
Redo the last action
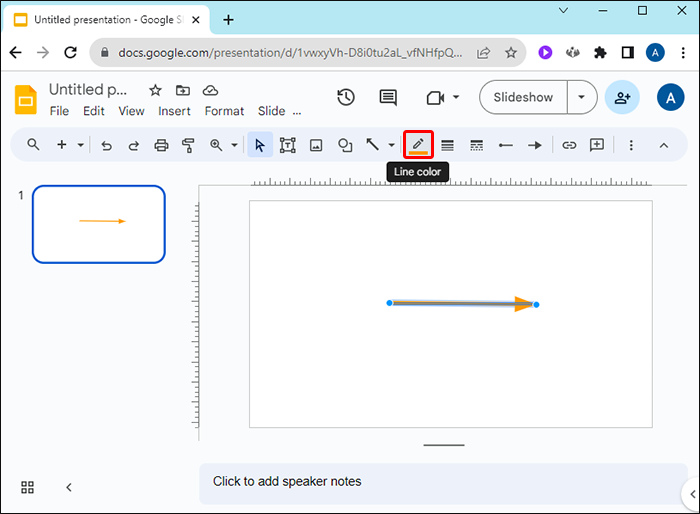133,145
